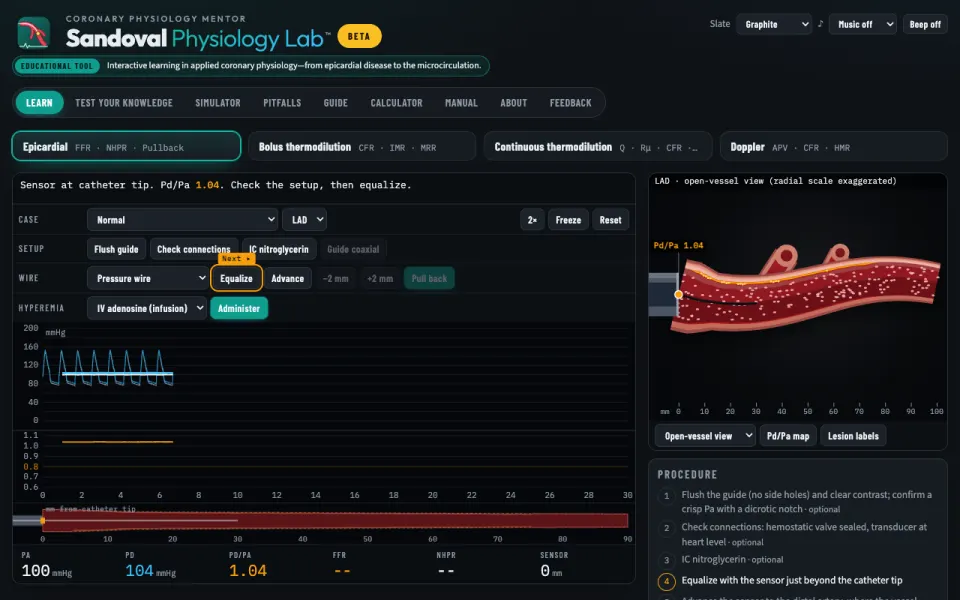Open the Pressure wire dropdown

click(148, 279)
